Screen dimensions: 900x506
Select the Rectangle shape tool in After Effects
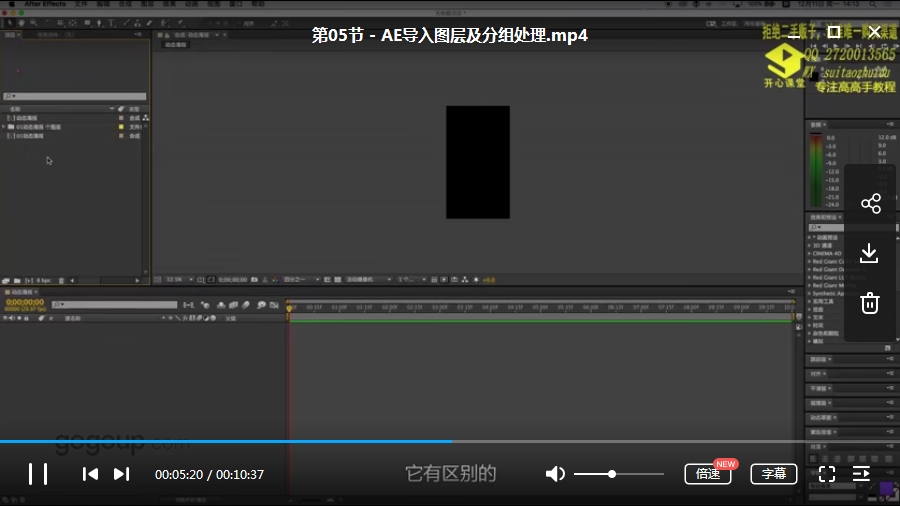pos(87,23)
